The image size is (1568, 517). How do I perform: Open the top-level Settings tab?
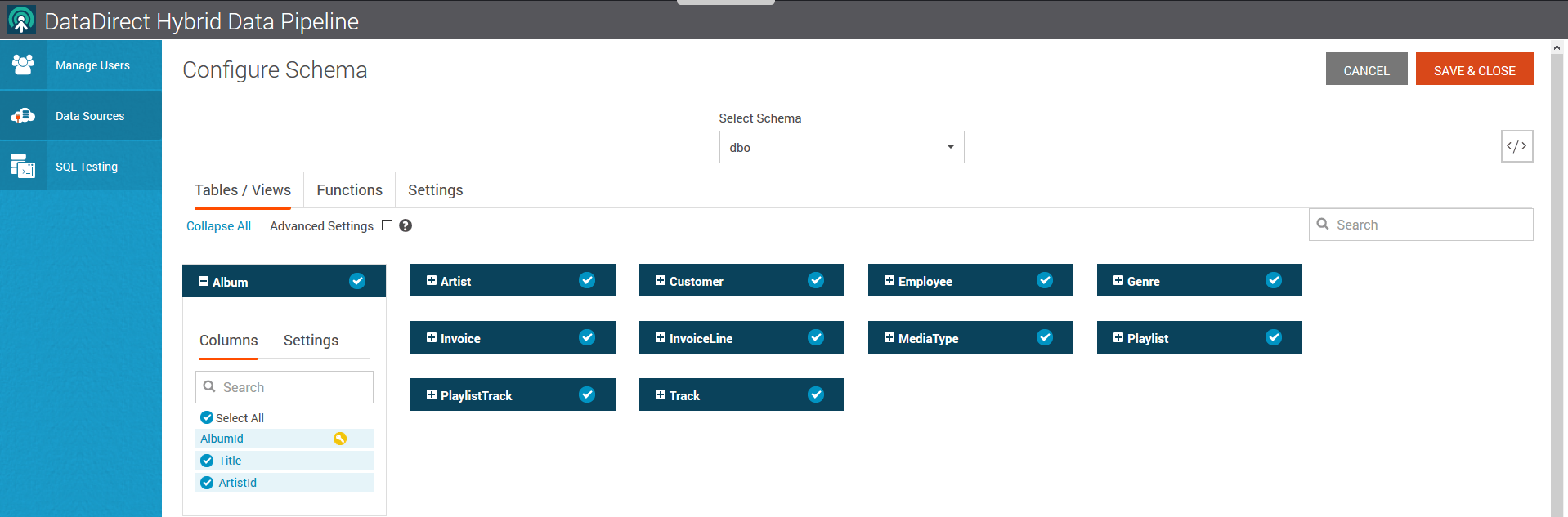click(436, 189)
